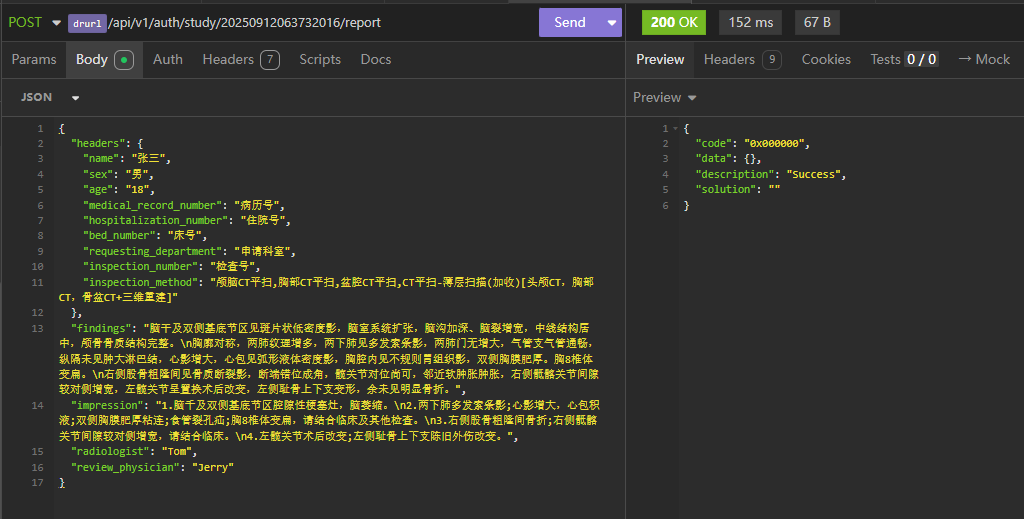Expand the JSON body type dropdown
The height and width of the screenshot is (519, 1024).
[50, 97]
